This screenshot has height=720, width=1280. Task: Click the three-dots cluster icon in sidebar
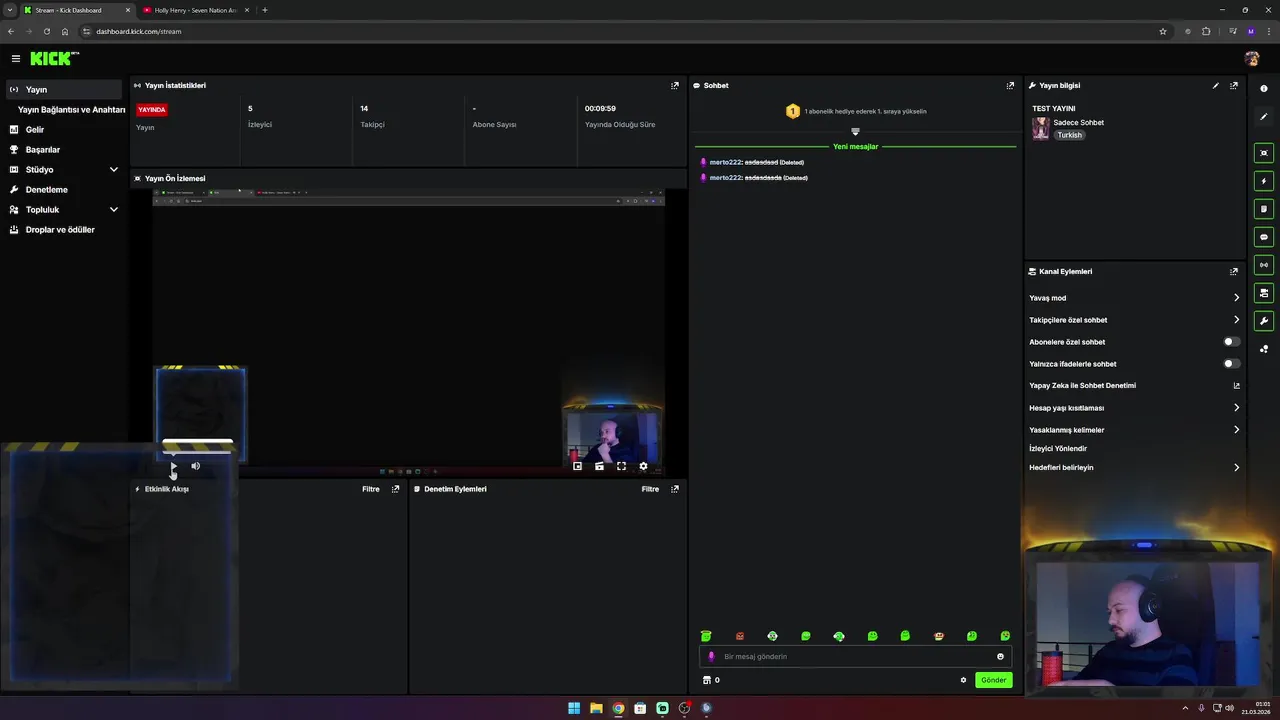[x=1264, y=349]
